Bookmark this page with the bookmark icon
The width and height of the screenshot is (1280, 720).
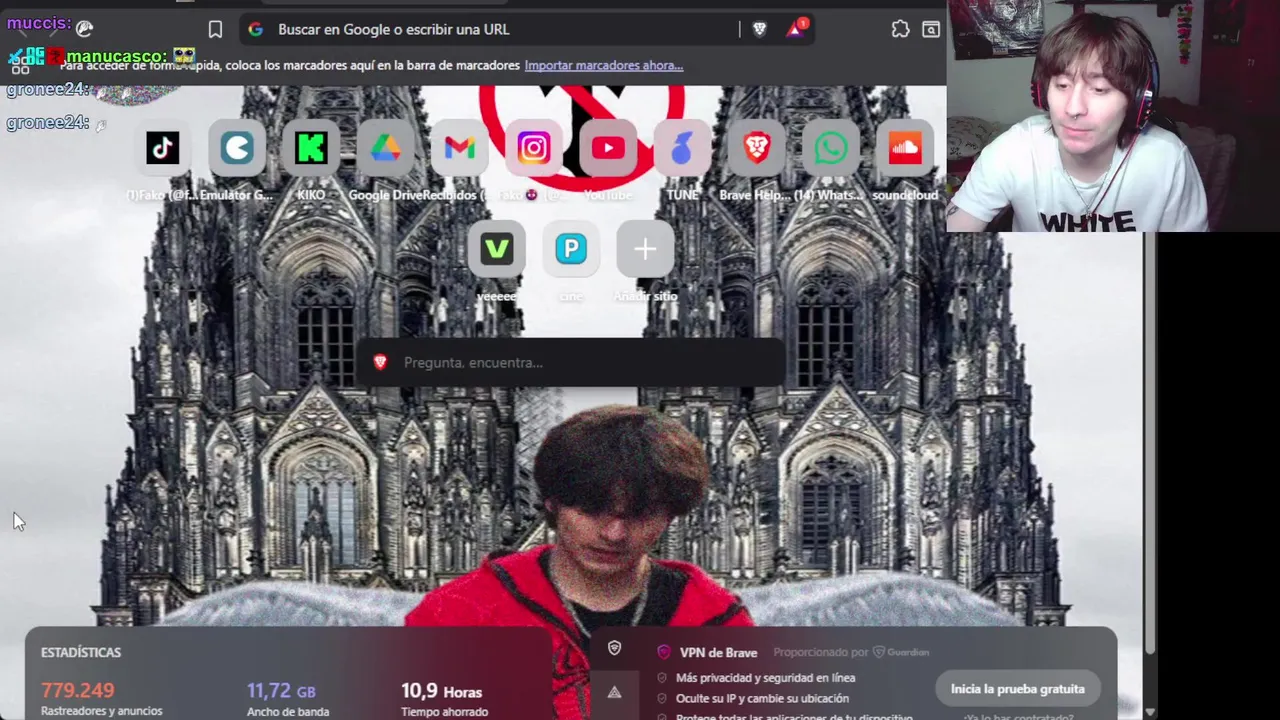(x=215, y=29)
